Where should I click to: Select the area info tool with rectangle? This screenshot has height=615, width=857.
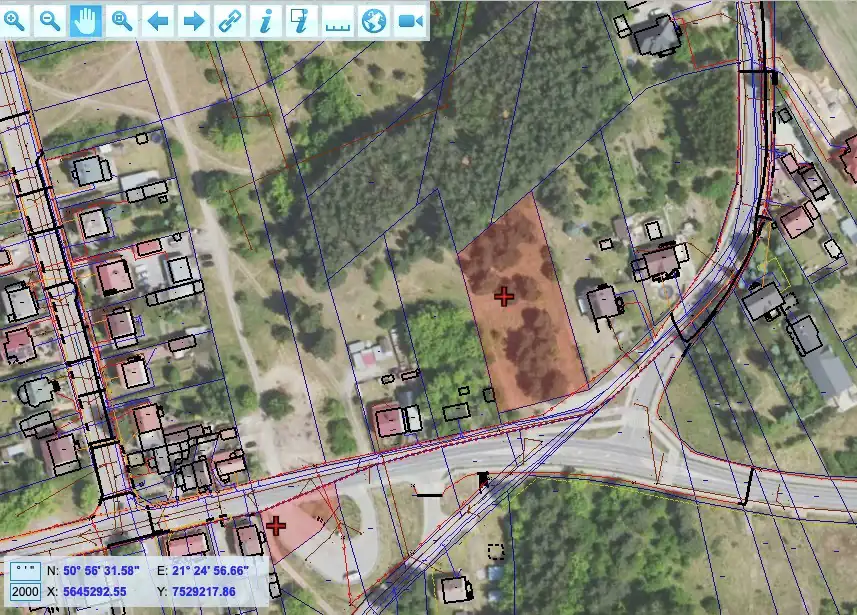[301, 20]
